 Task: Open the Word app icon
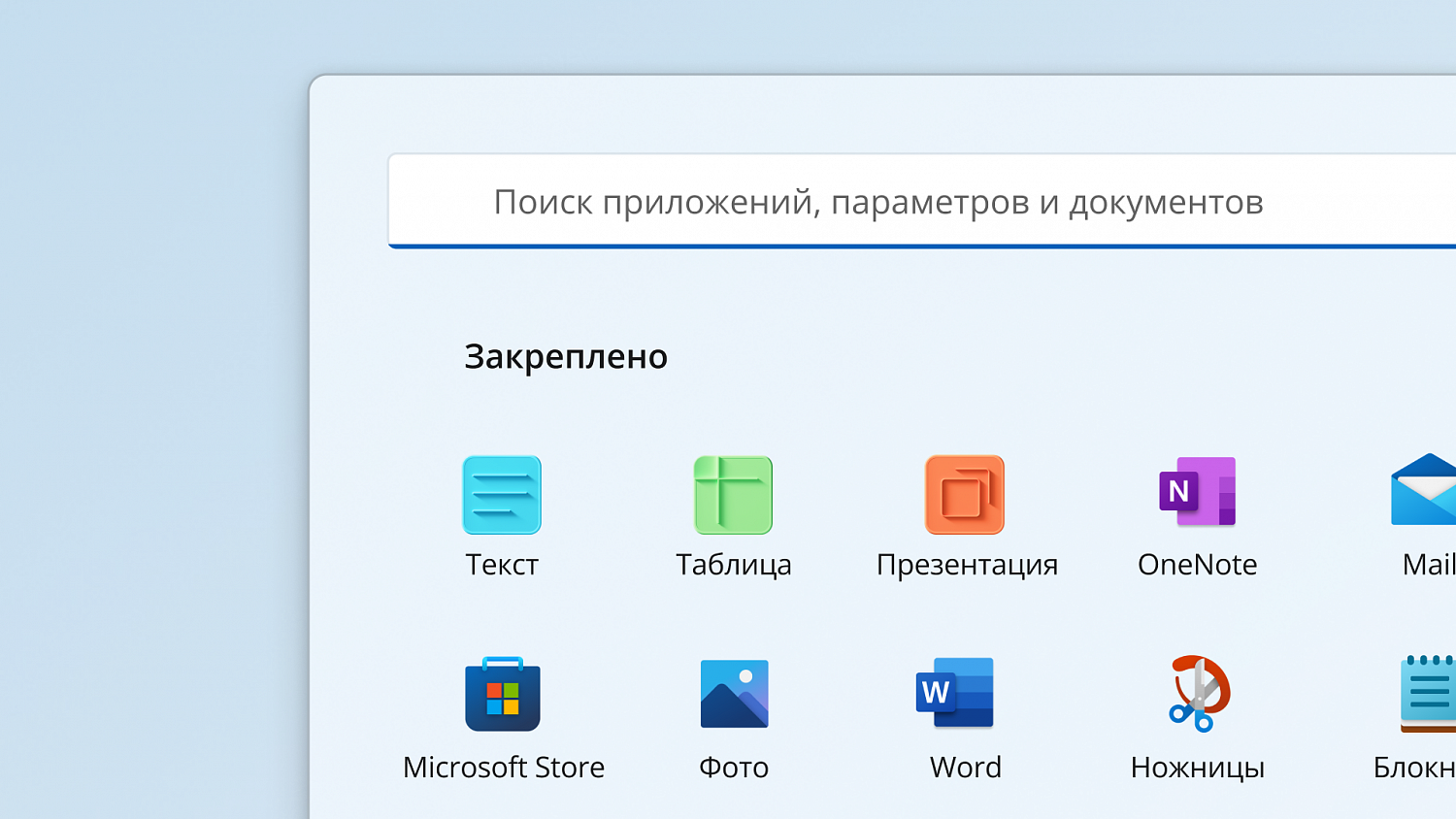[955, 693]
